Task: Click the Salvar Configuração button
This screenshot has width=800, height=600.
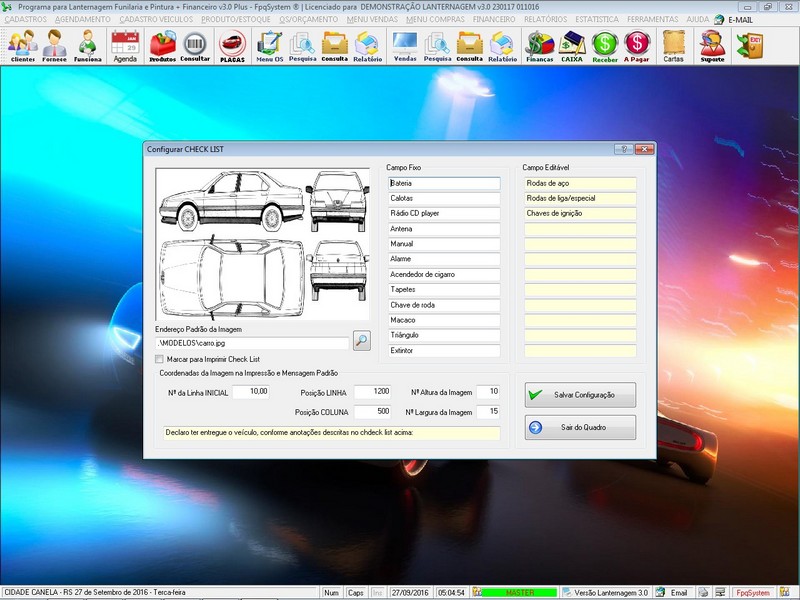Action: coord(580,395)
